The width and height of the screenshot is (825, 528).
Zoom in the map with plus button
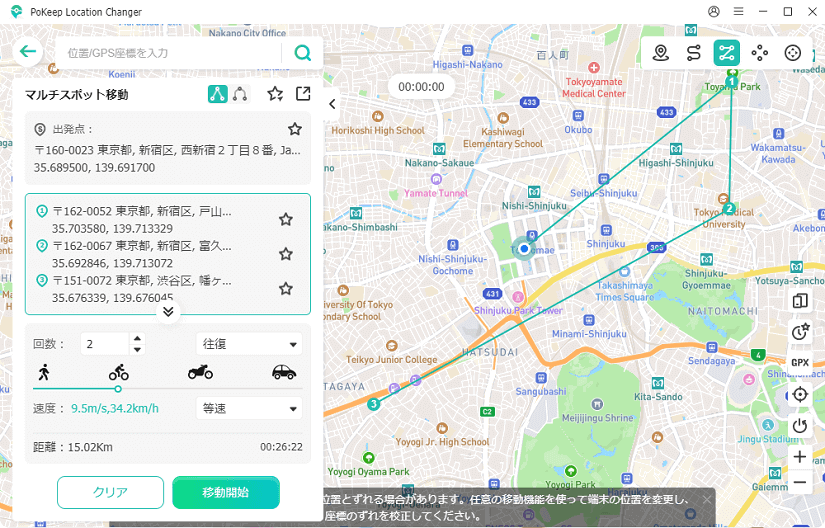800,456
